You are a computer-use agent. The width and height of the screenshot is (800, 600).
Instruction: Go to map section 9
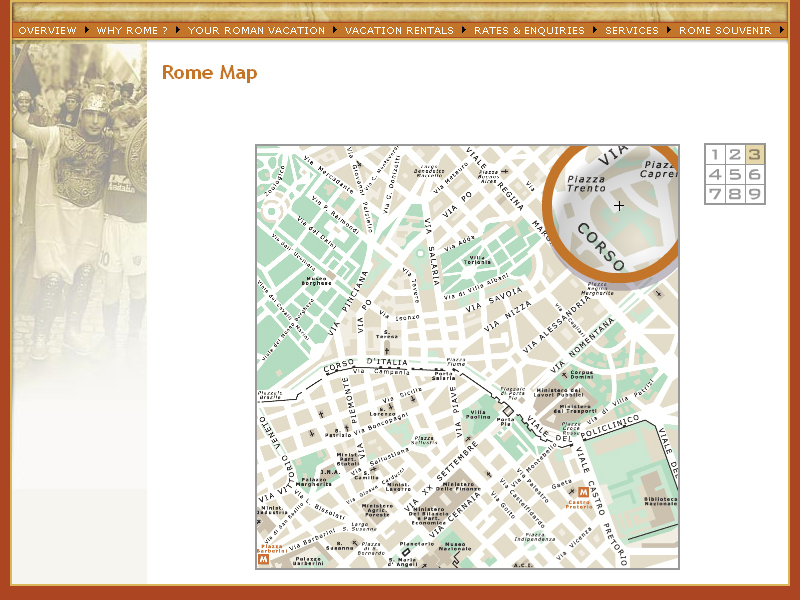755,194
